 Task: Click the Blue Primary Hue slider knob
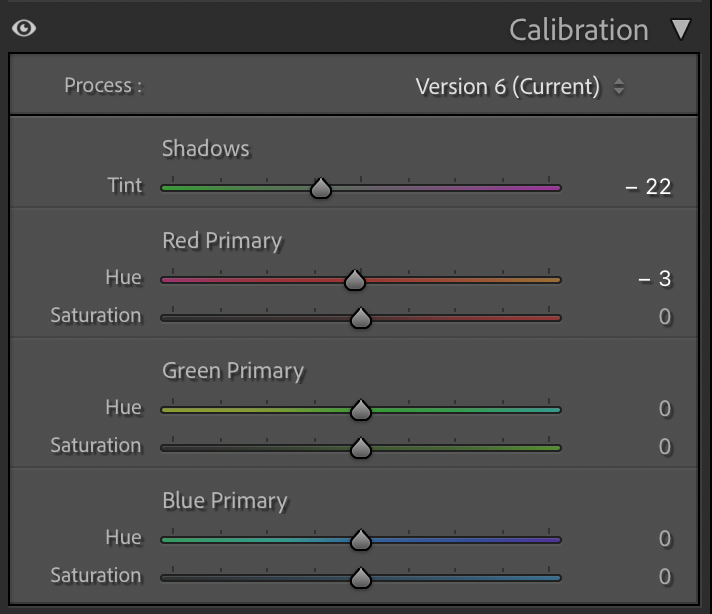click(361, 540)
